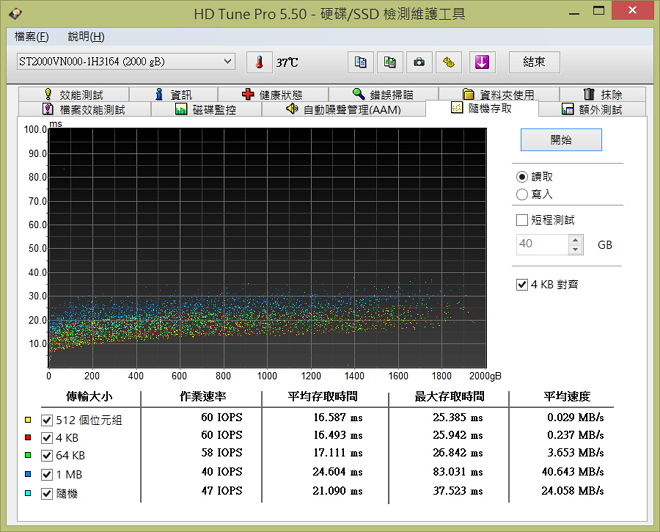
Task: Open the drive selection dropdown ST2000VN000
Action: coord(126,61)
